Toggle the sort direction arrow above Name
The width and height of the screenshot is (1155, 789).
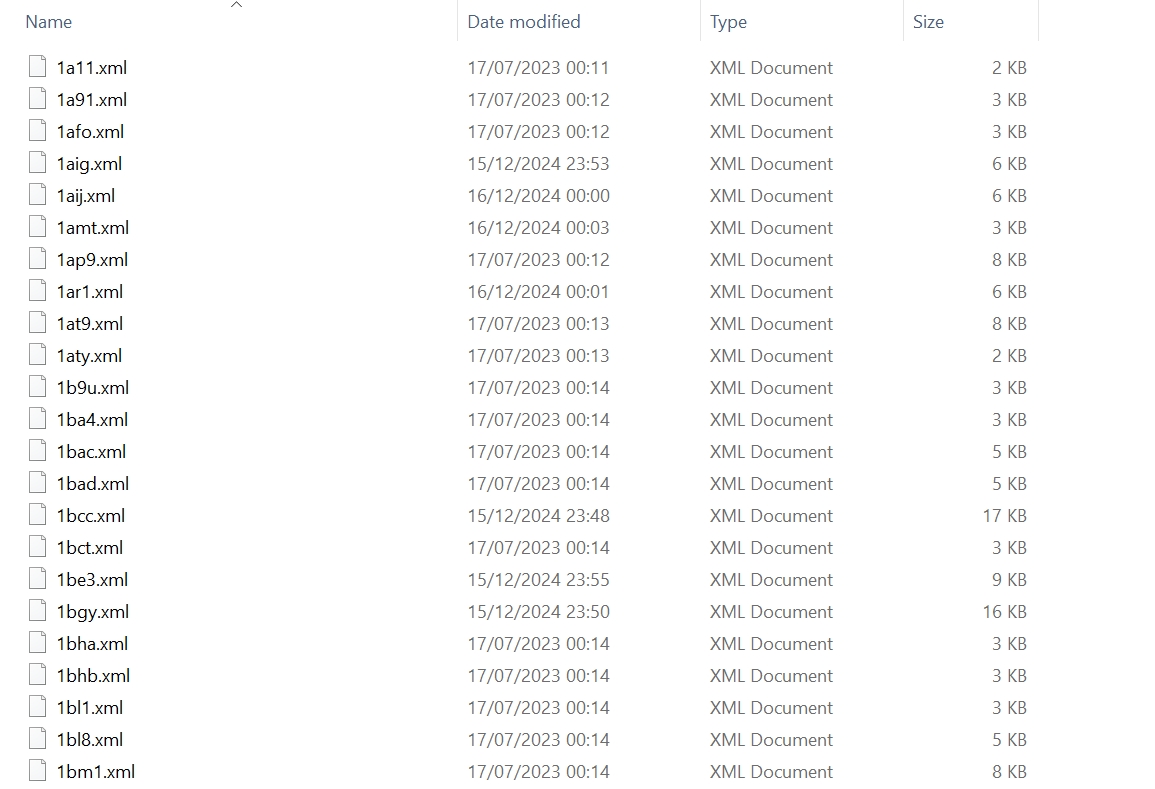pyautogui.click(x=236, y=5)
